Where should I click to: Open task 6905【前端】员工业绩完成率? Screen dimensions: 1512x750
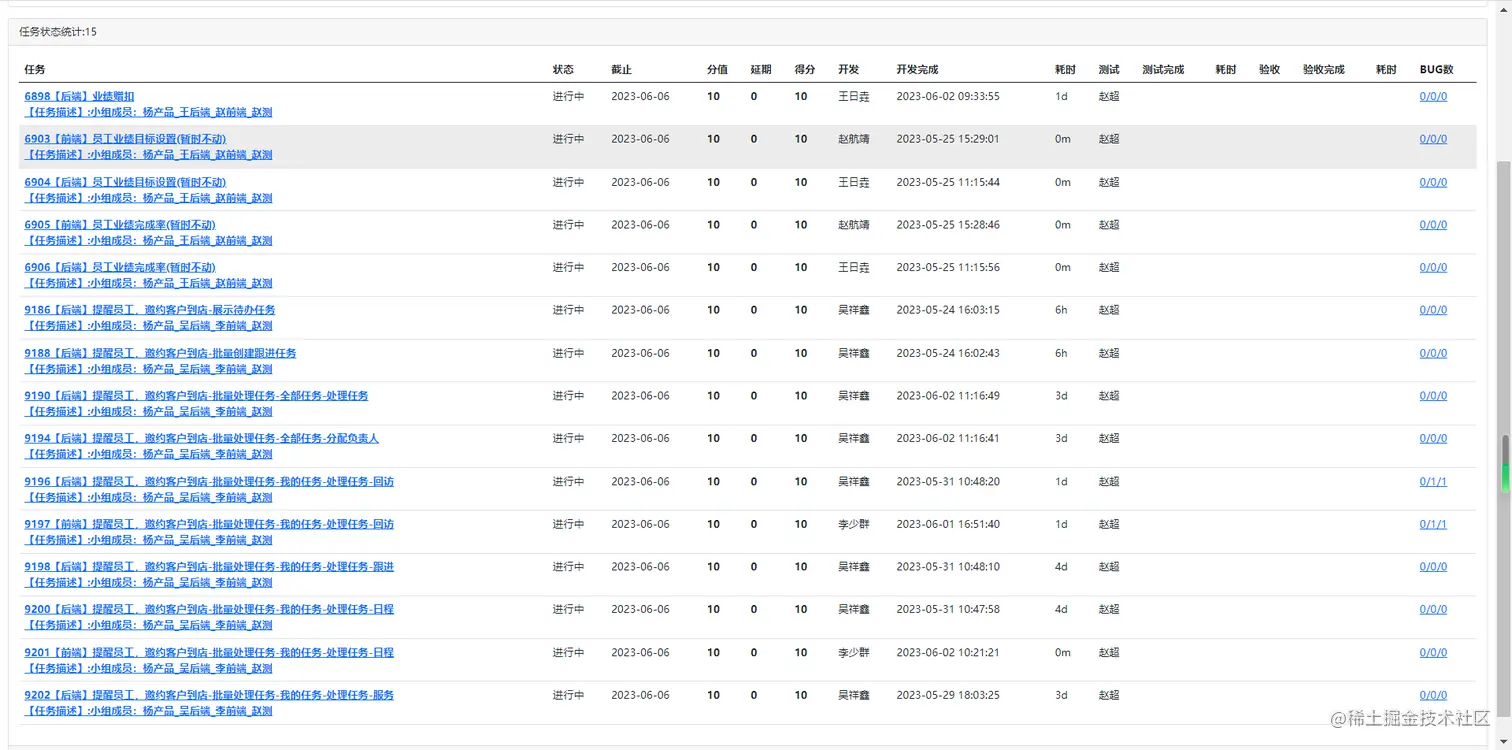[x=120, y=225]
